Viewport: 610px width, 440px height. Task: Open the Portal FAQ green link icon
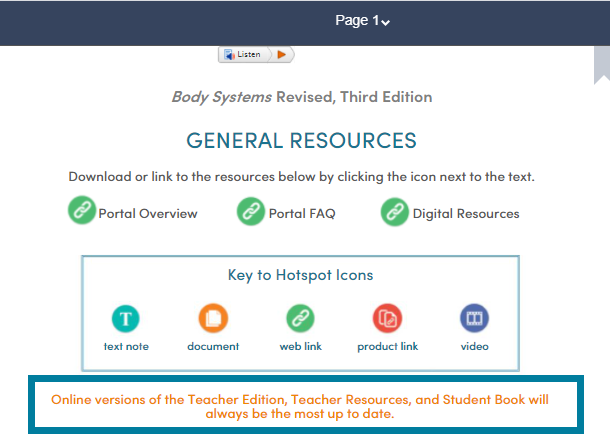[x=251, y=212]
